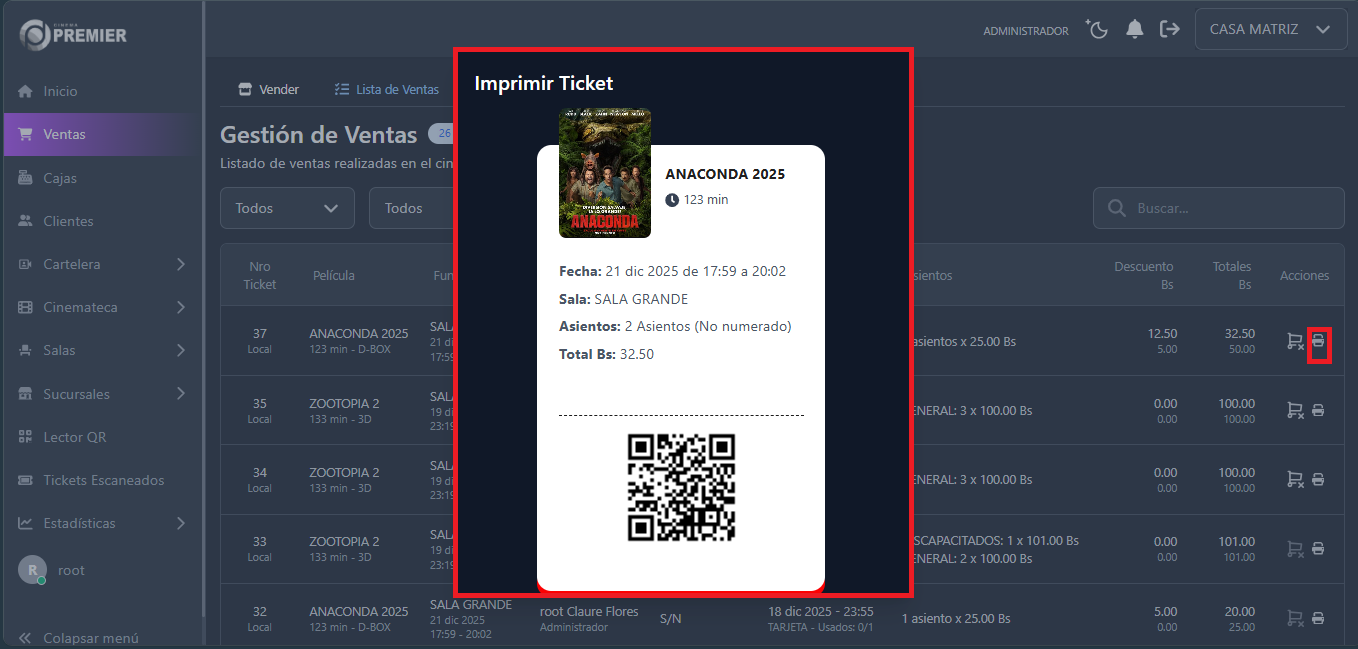Toggle dark mode moon icon

(1098, 30)
